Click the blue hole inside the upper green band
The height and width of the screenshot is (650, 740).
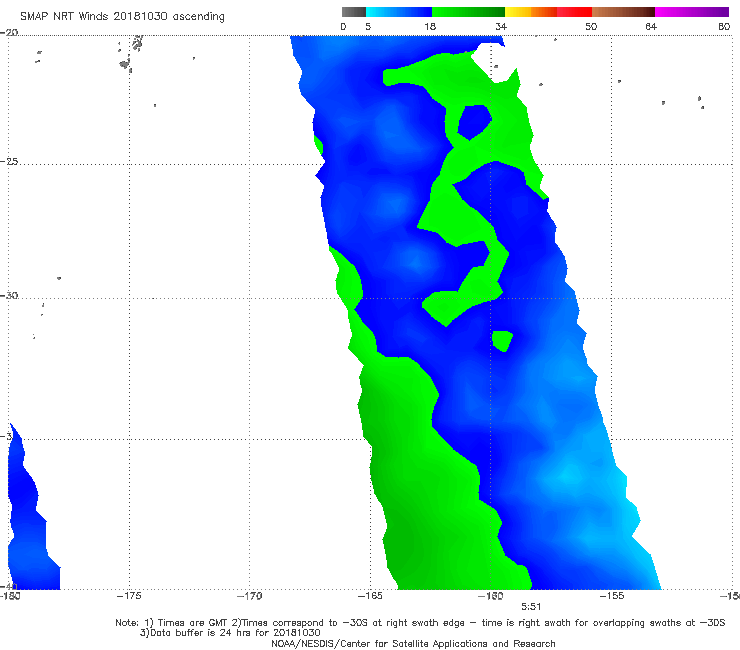(474, 122)
